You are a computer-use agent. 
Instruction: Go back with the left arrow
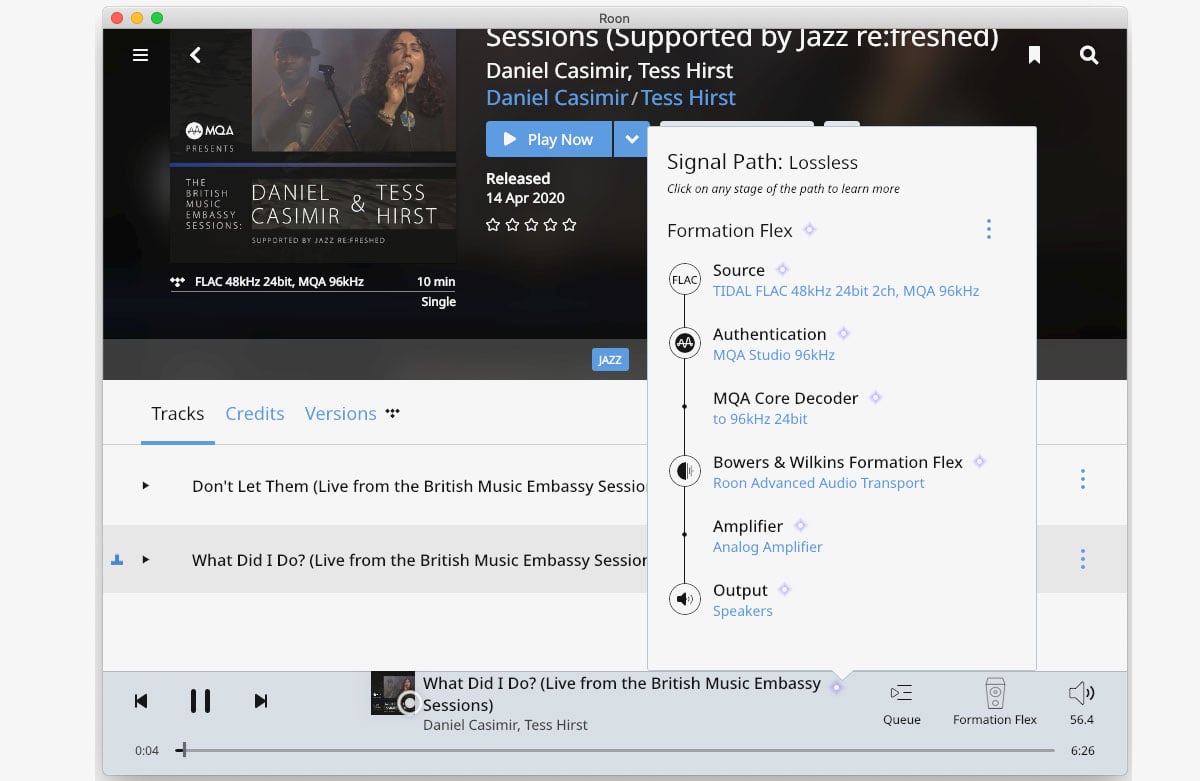click(195, 55)
